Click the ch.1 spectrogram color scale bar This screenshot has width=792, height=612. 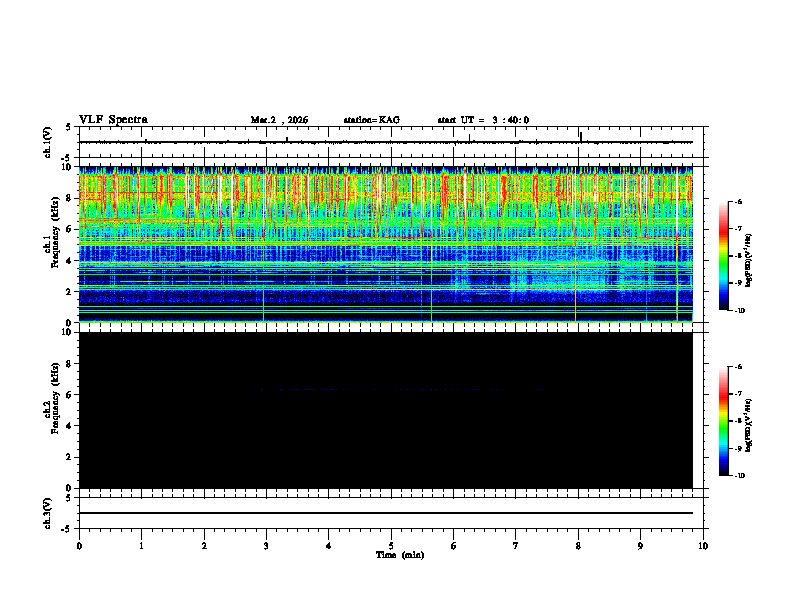point(724,256)
